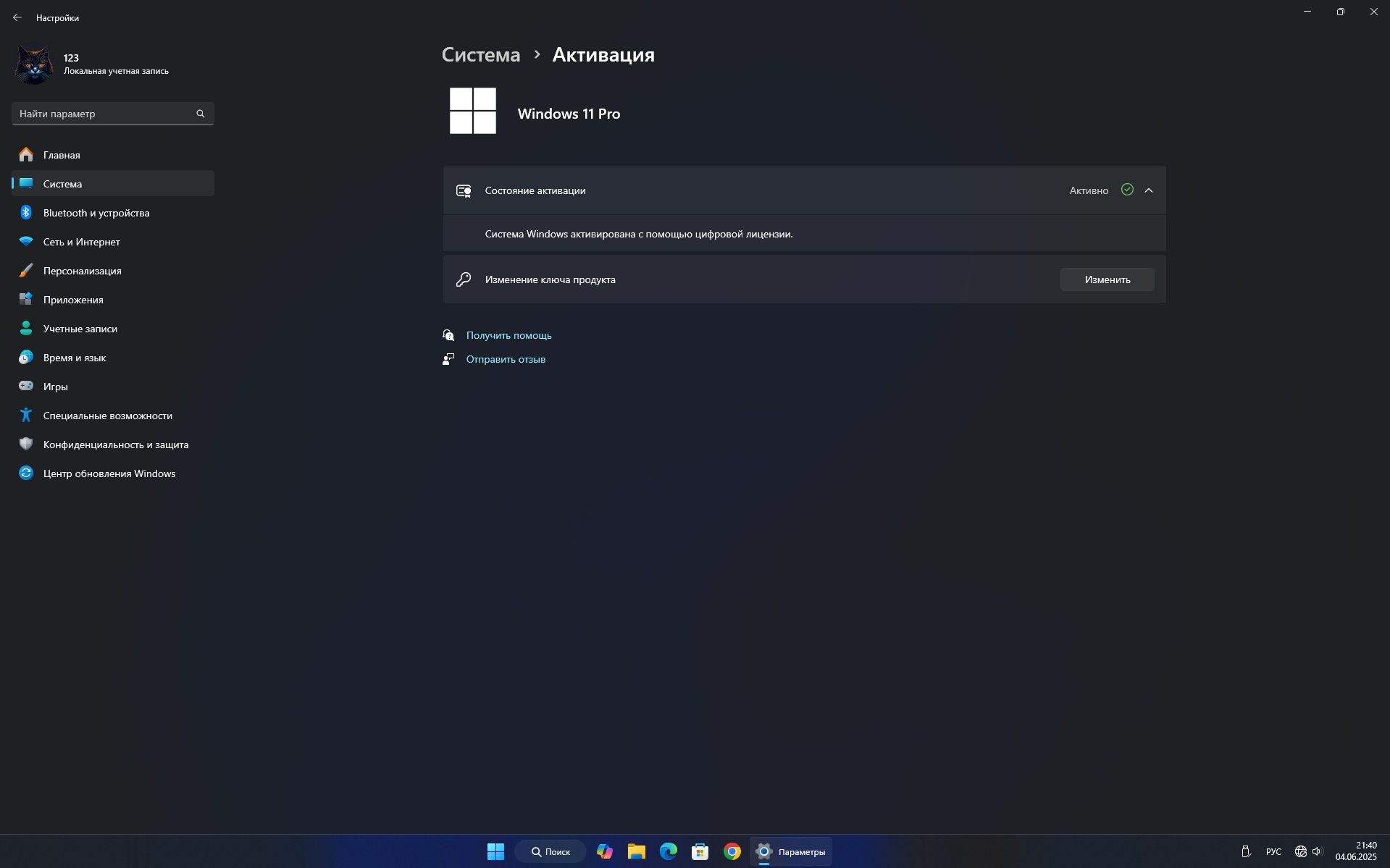Image resolution: width=1390 pixels, height=868 pixels.
Task: Click the Специальные возможности accessibility icon
Action: 26,415
